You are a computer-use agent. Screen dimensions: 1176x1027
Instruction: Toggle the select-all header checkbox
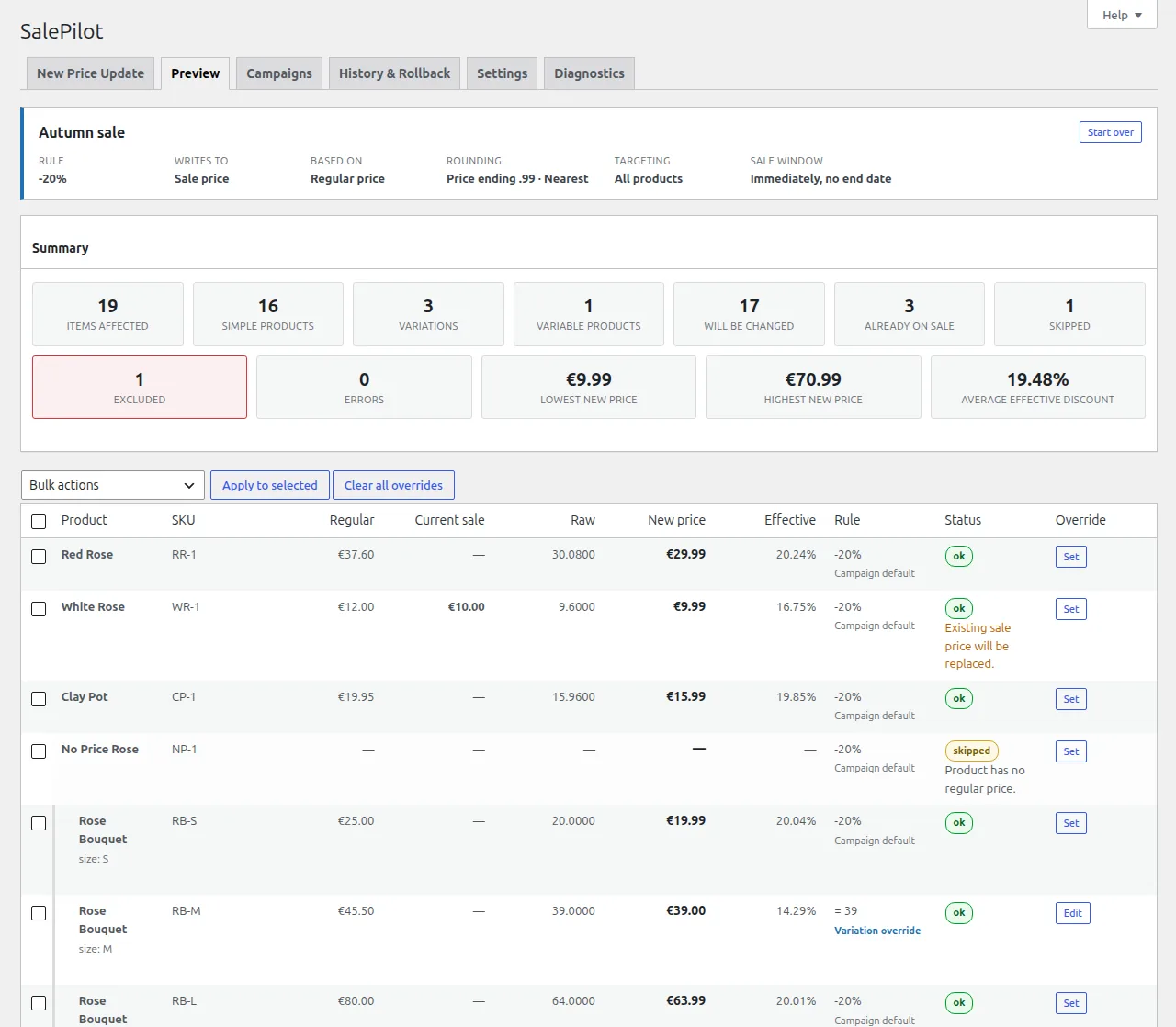(39, 522)
